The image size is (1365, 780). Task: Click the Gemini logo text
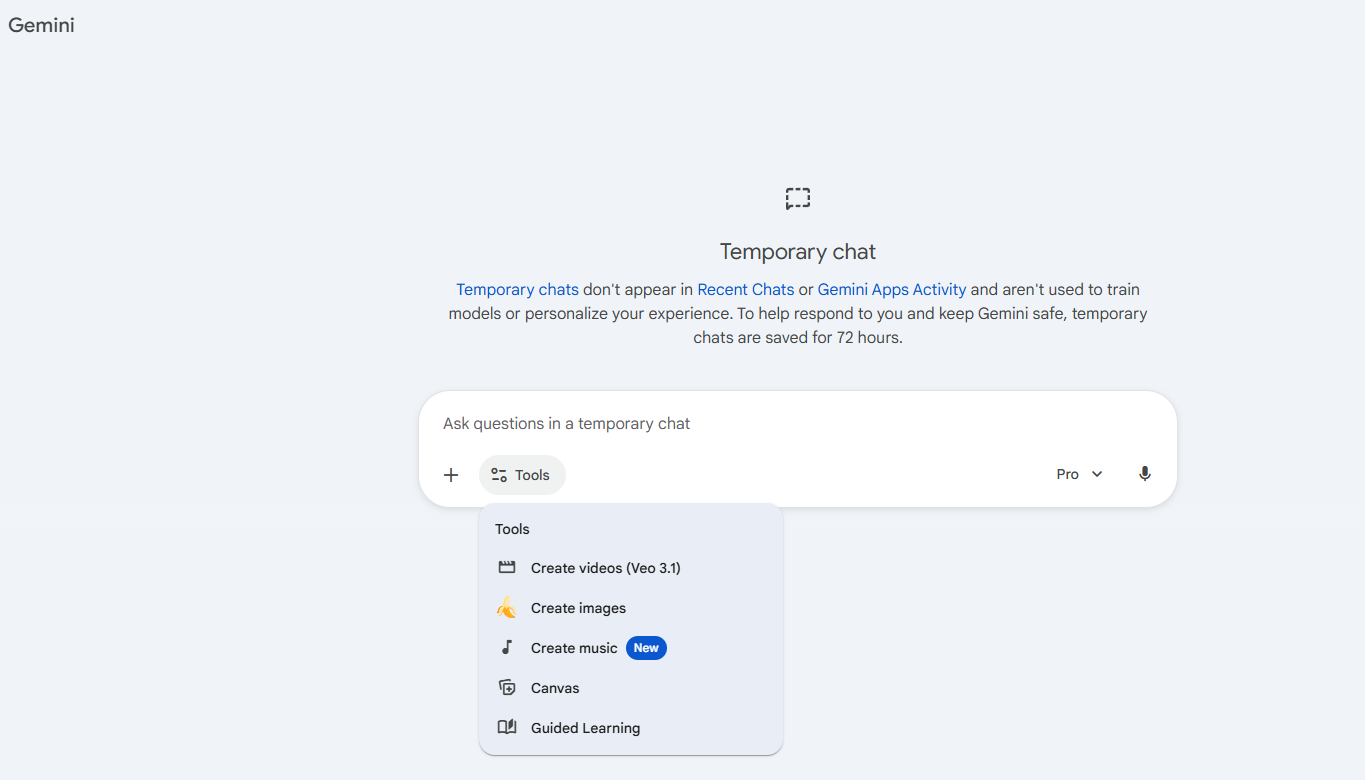pyautogui.click(x=41, y=25)
